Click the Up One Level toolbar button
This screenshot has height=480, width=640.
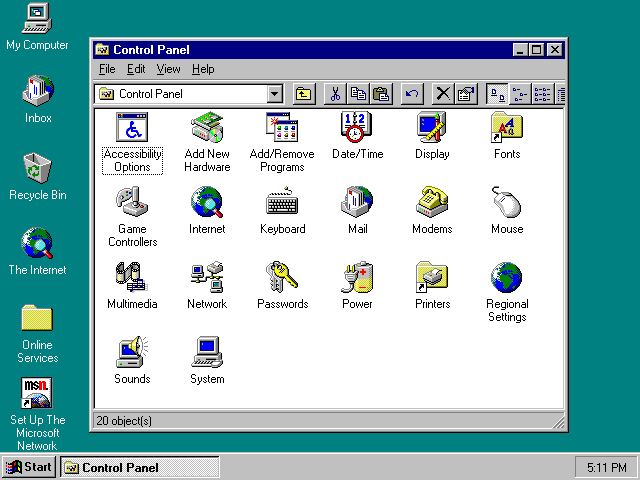(x=303, y=94)
